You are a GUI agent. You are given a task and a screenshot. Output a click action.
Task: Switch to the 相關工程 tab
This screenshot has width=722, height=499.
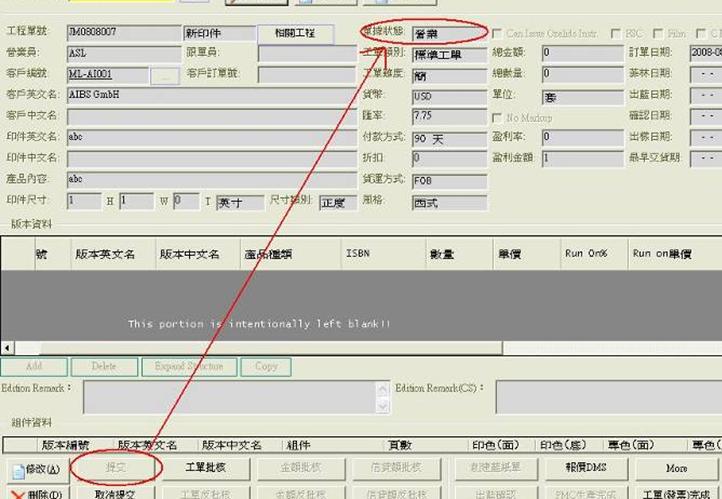click(x=295, y=33)
